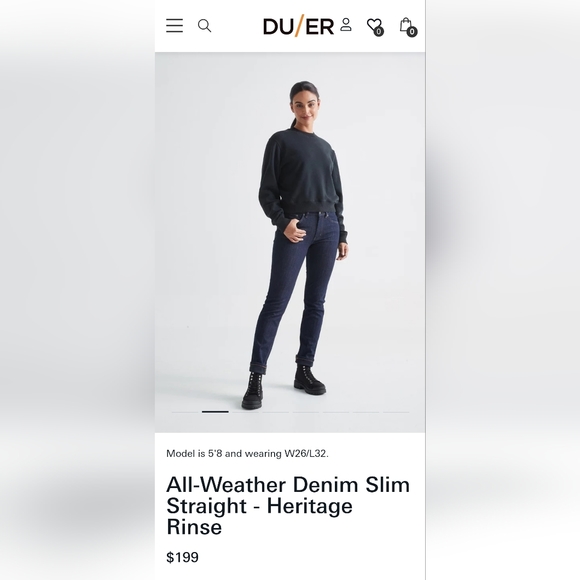Click the shopping bag count badge
580x580 pixels.
pos(412,32)
